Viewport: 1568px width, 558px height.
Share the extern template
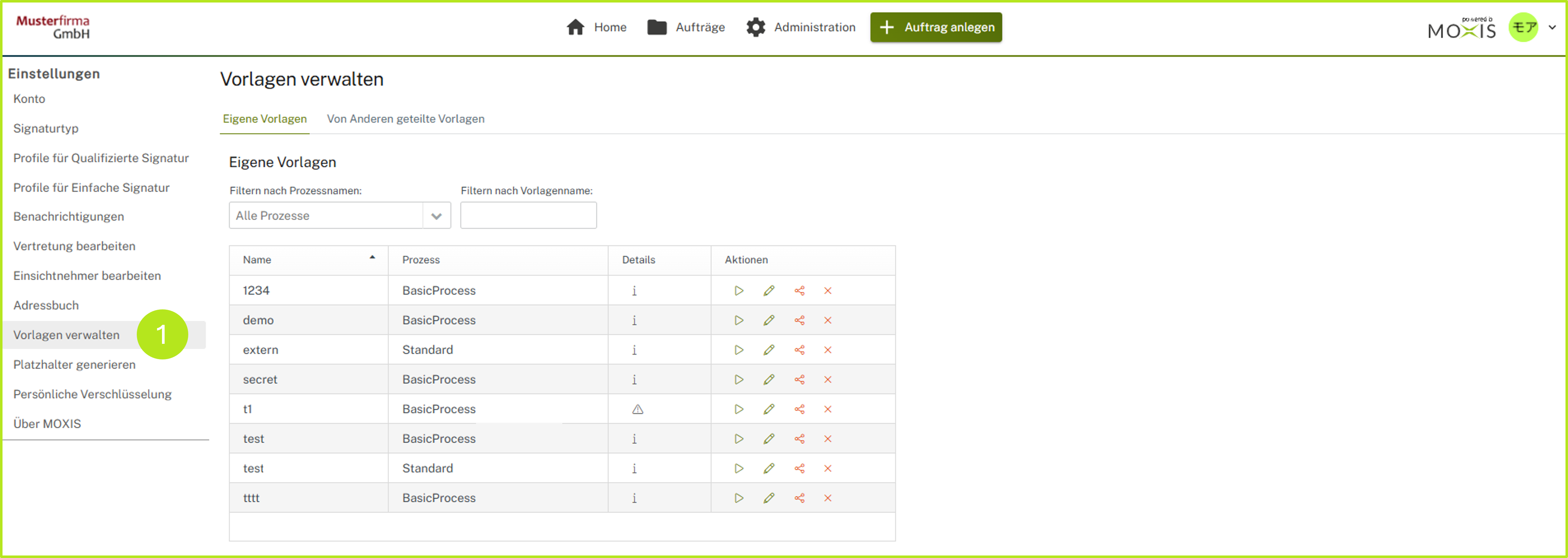pos(799,350)
